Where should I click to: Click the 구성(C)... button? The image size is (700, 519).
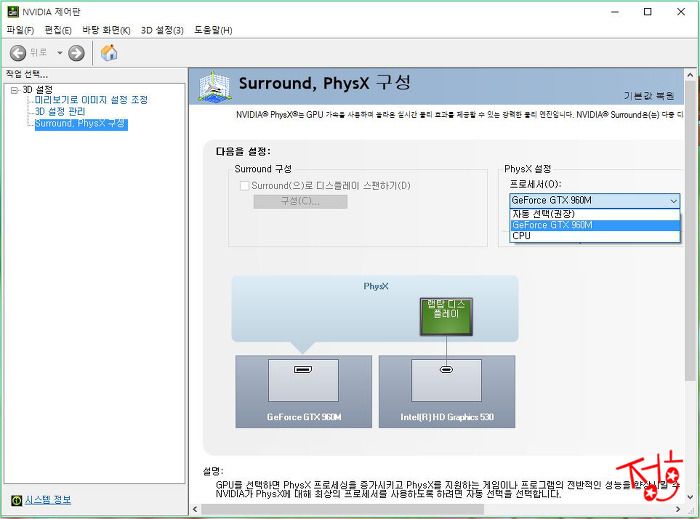(300, 201)
